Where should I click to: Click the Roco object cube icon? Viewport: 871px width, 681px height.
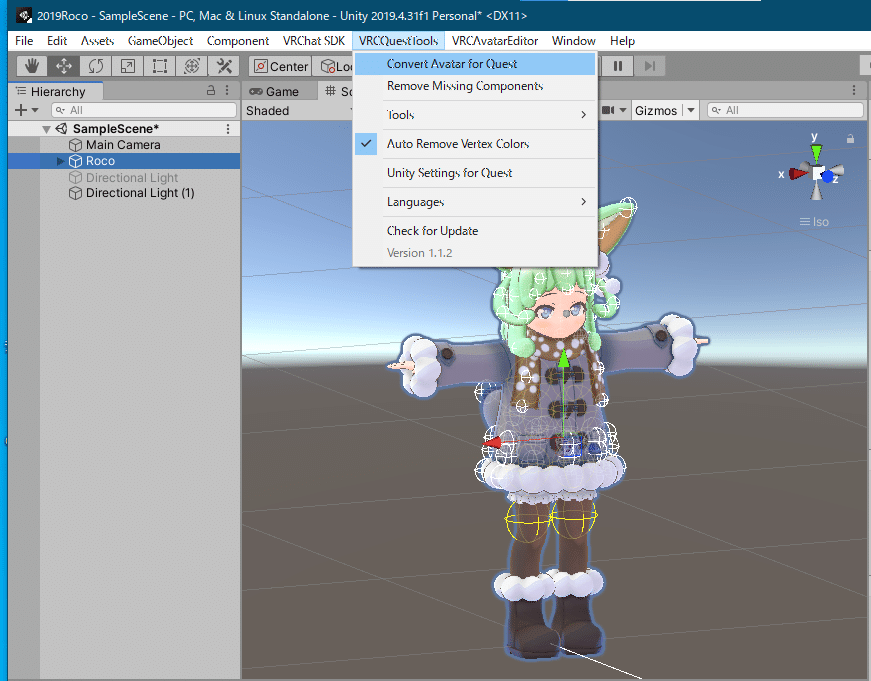[76, 161]
